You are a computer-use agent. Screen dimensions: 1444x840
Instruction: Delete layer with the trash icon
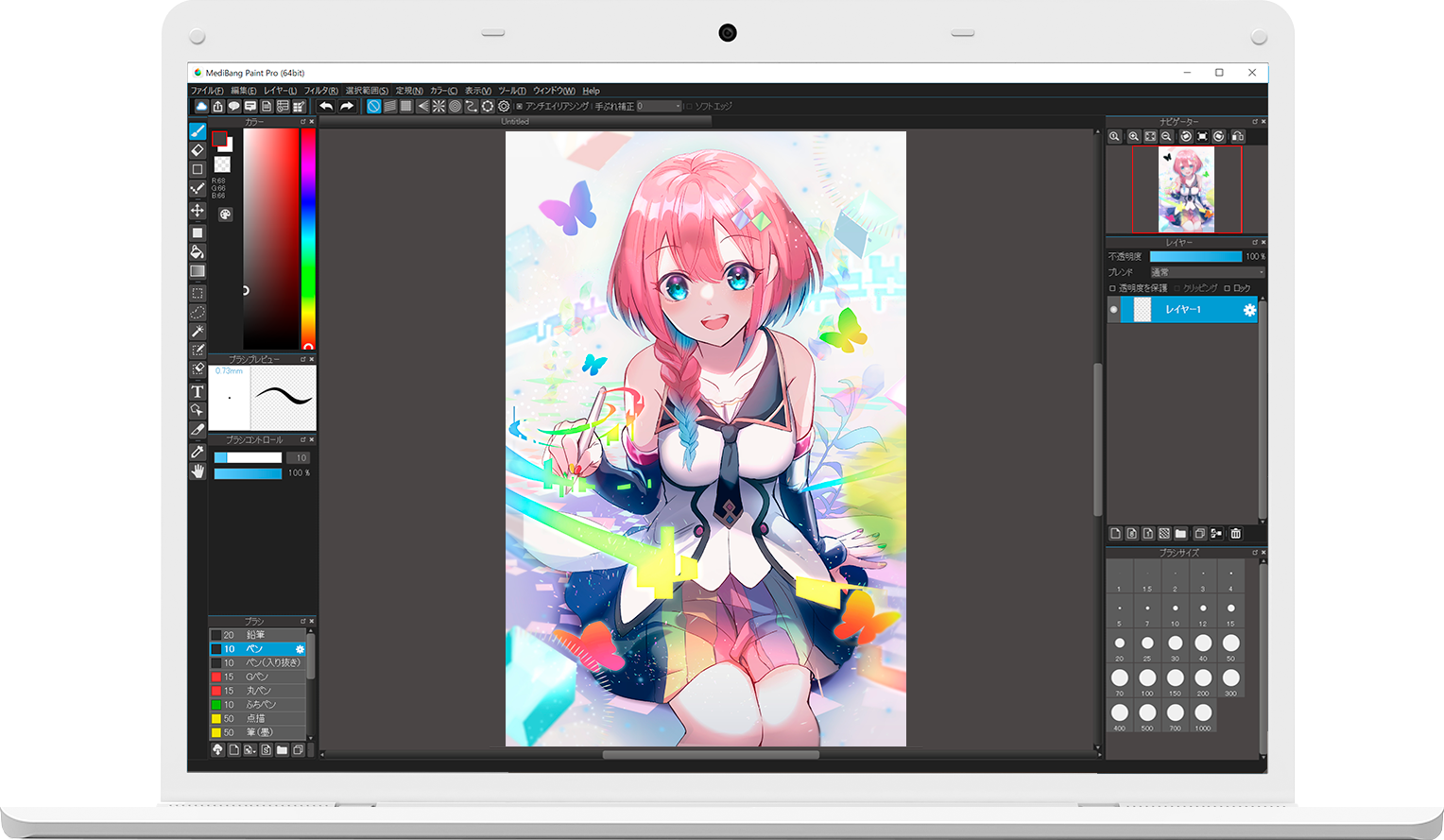click(x=1235, y=534)
